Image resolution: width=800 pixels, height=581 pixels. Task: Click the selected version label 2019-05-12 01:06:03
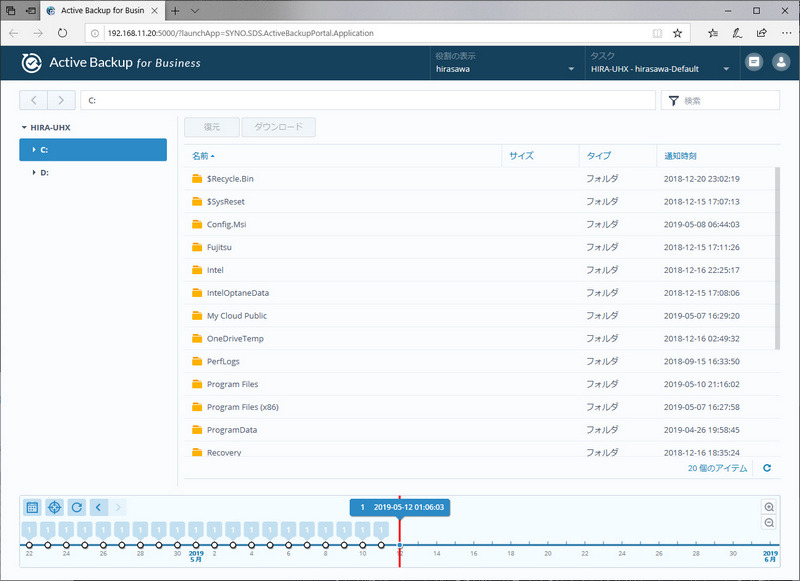coord(399,507)
